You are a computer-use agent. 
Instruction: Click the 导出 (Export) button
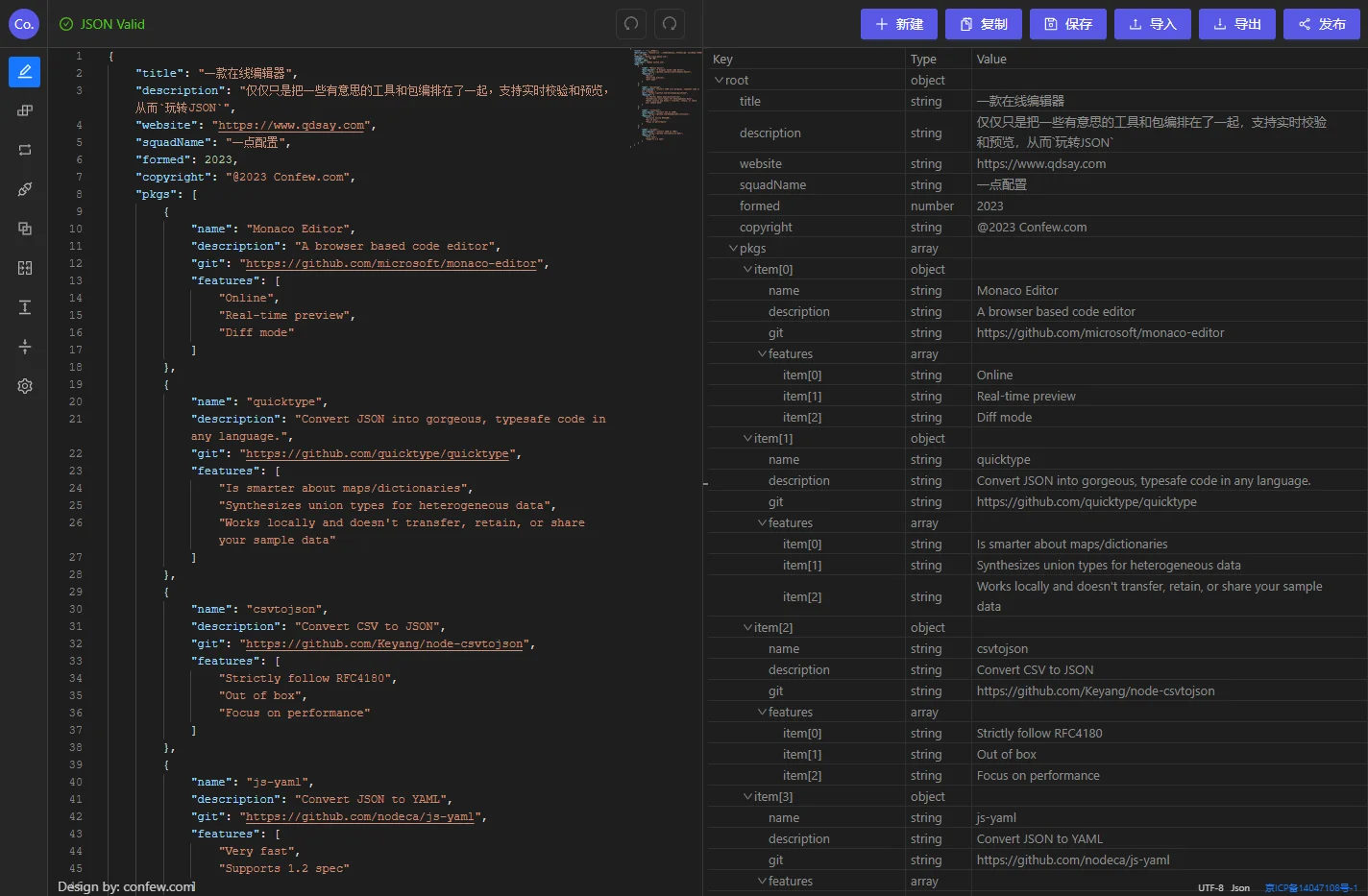click(x=1237, y=24)
